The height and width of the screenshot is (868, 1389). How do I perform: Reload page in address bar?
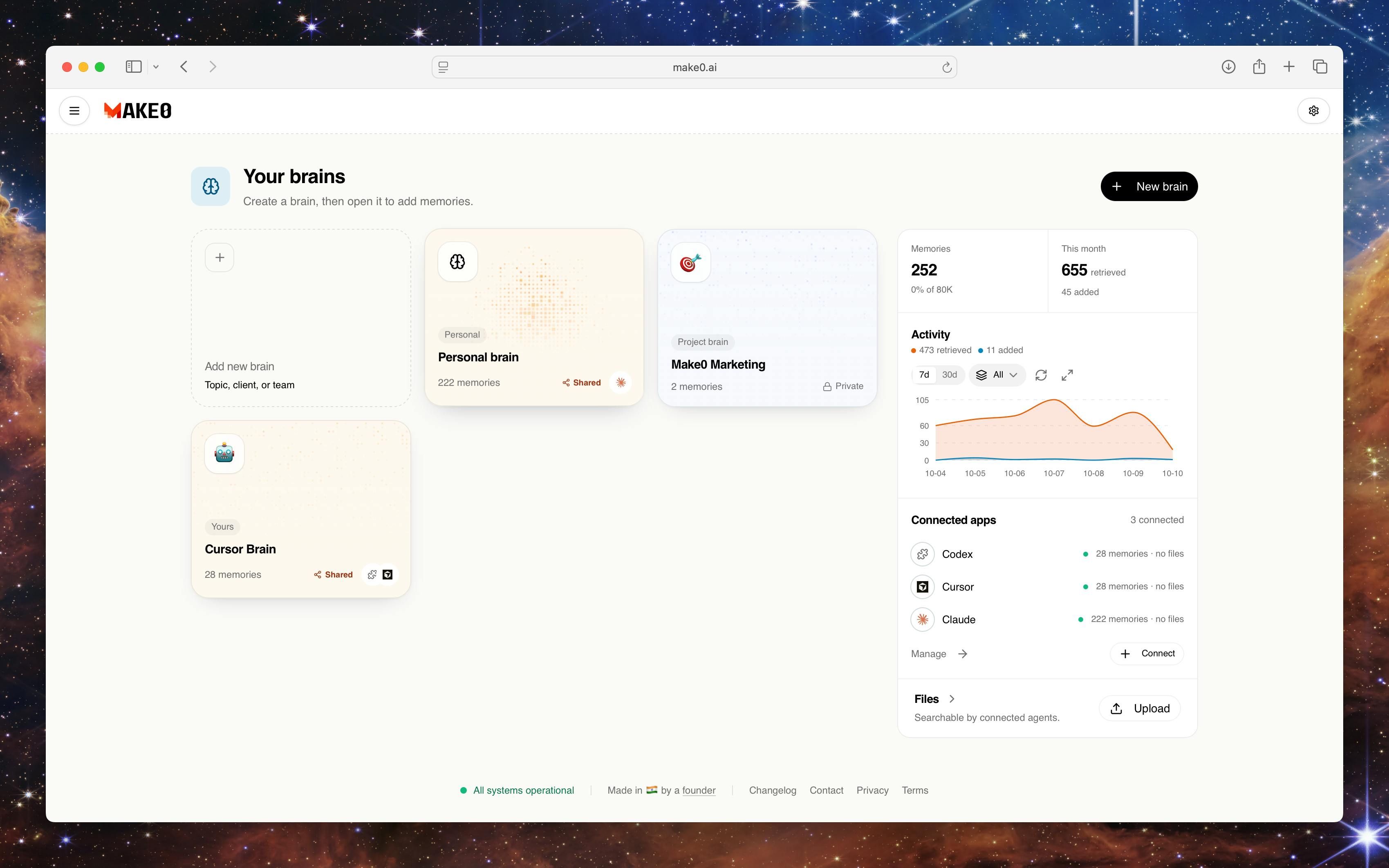947,68
